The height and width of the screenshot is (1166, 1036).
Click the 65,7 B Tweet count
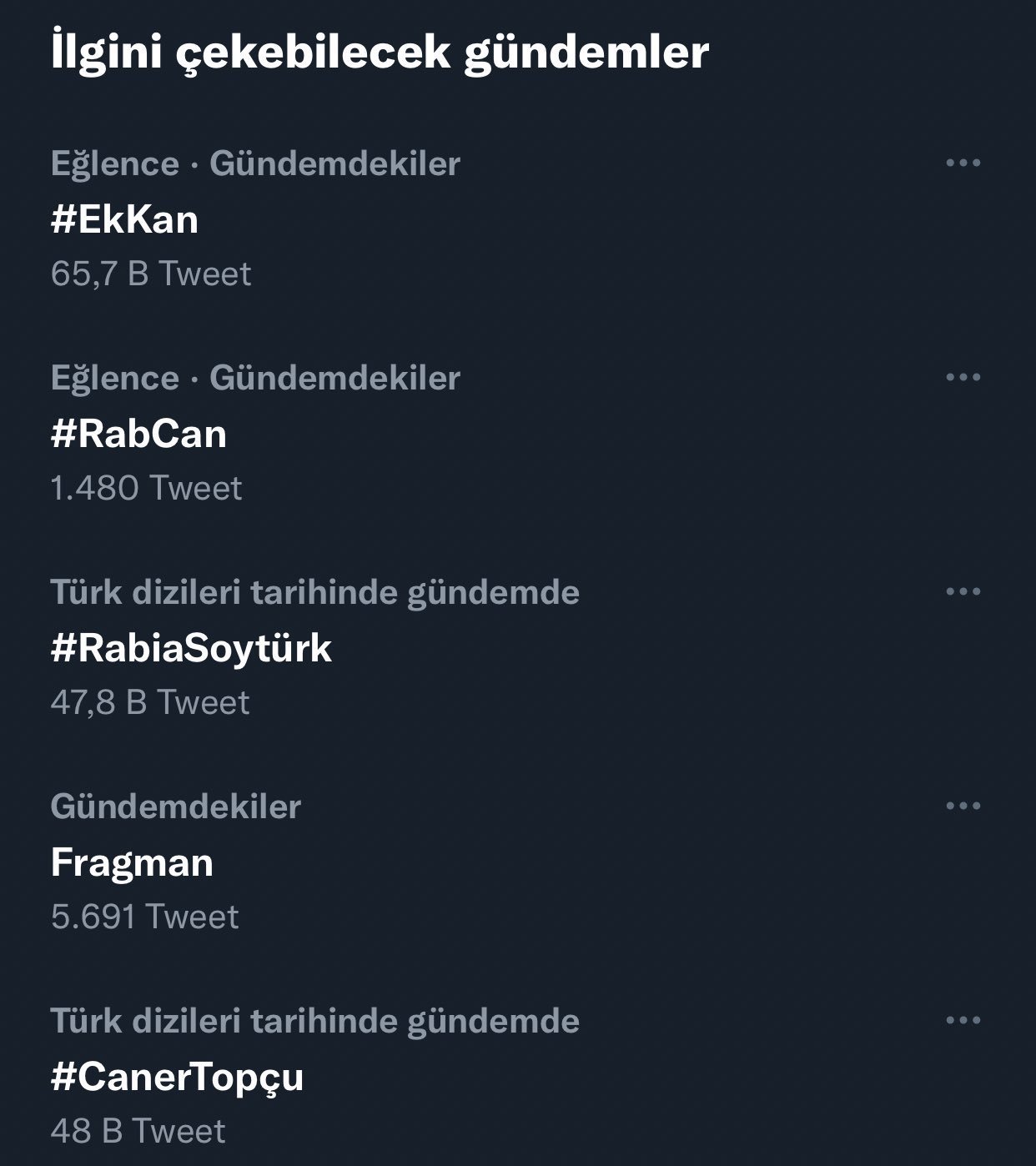click(x=151, y=274)
